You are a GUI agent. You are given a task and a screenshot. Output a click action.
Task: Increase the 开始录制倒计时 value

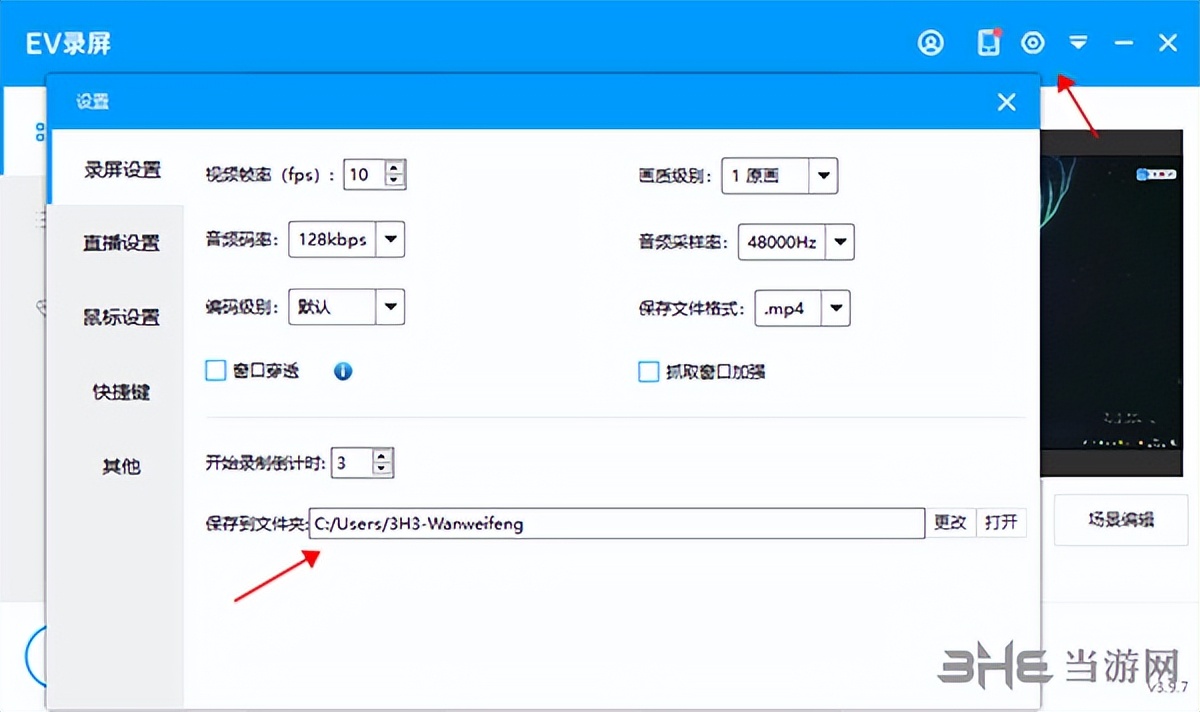tap(382, 455)
